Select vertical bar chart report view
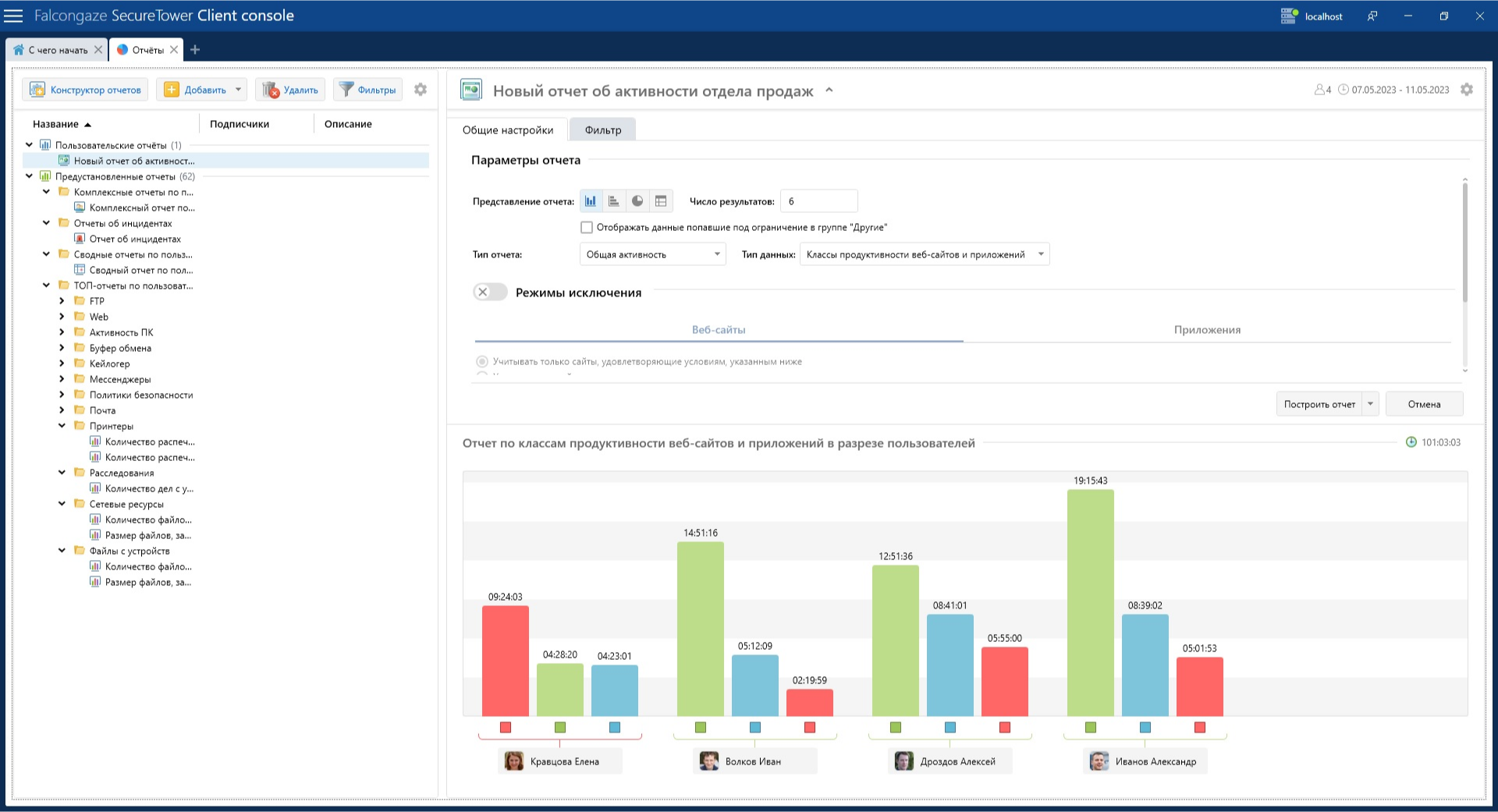The image size is (1498, 812). click(x=591, y=201)
